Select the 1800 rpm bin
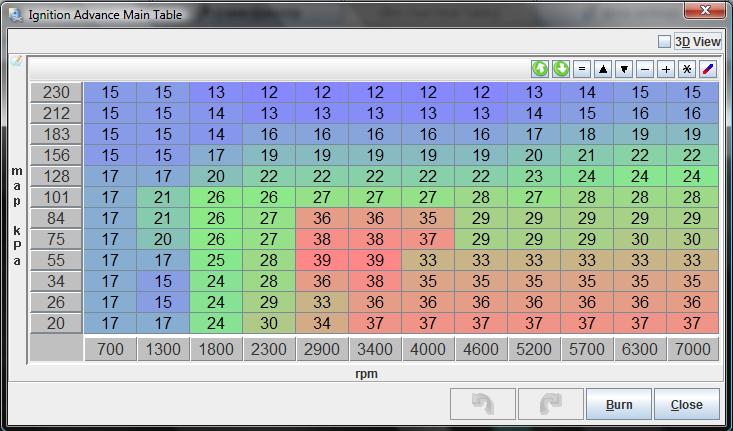 tap(216, 349)
